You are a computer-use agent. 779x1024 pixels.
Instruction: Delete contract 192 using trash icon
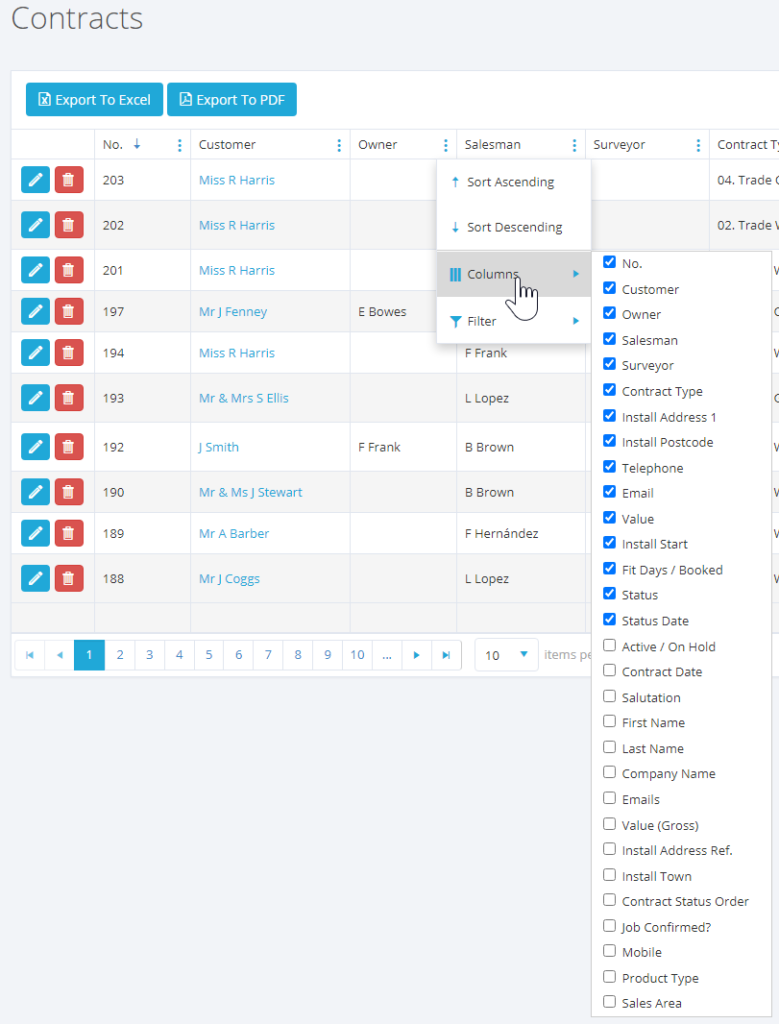pyautogui.click(x=68, y=447)
